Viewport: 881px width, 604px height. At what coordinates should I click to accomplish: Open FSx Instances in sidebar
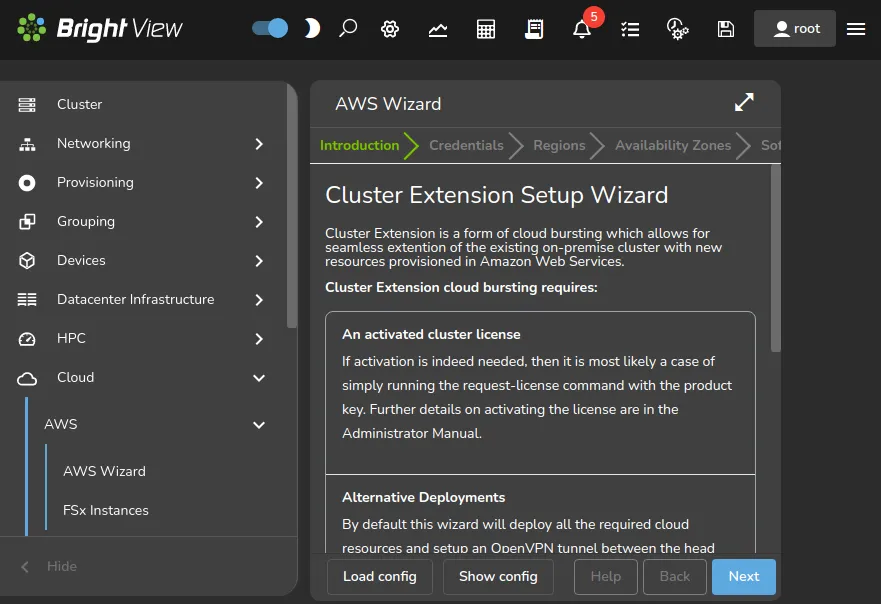tap(106, 510)
